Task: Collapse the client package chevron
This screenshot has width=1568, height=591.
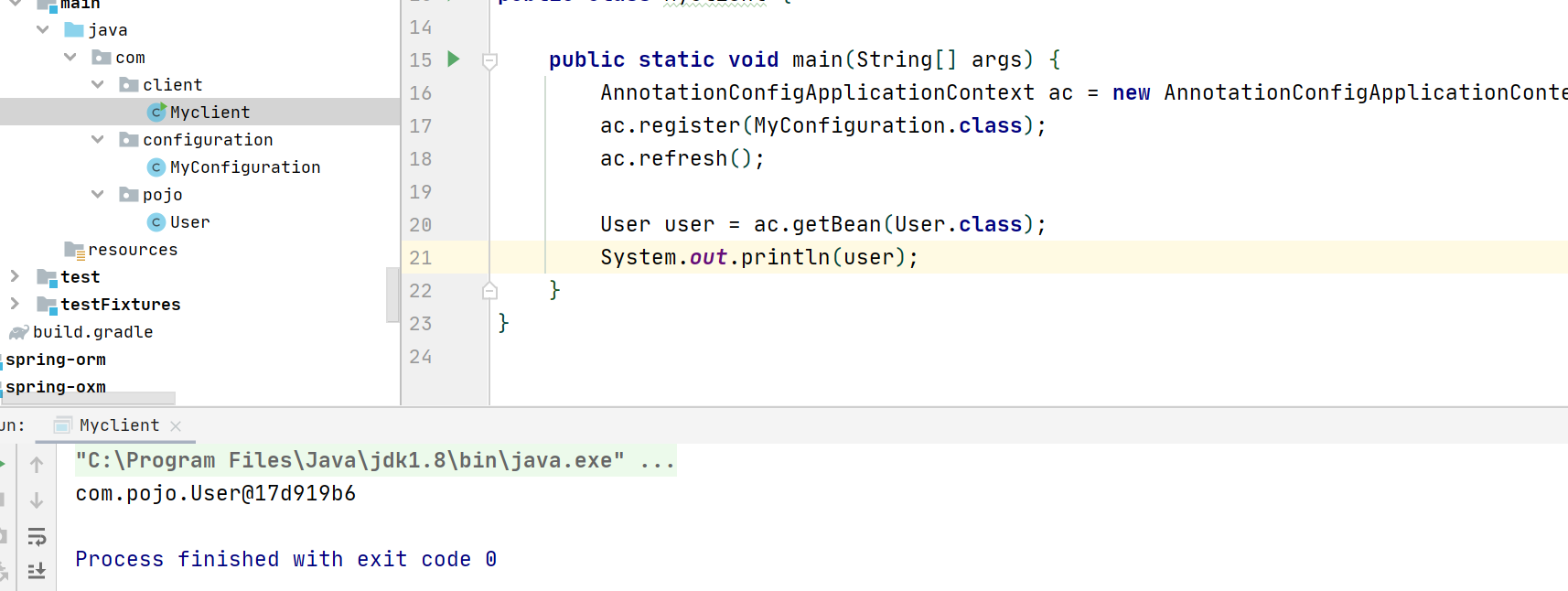Action: (x=98, y=84)
